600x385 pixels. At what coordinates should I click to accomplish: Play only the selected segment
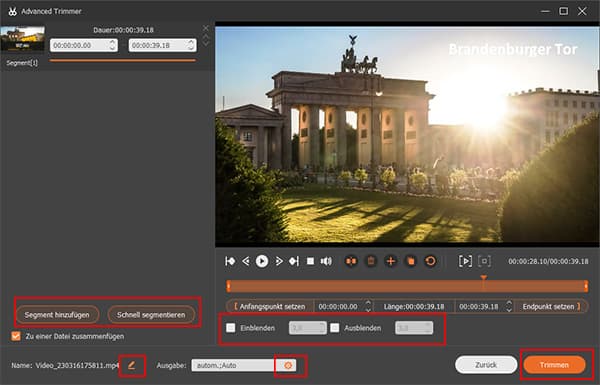(x=465, y=261)
